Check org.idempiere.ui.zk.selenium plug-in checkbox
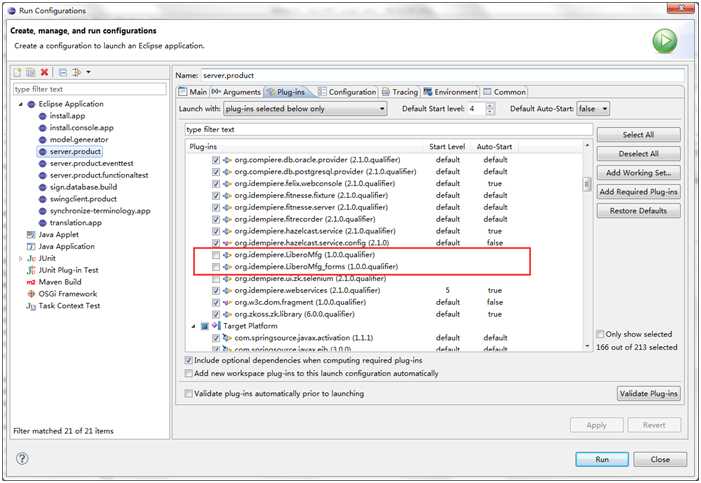The width and height of the screenshot is (701, 483). [216, 279]
